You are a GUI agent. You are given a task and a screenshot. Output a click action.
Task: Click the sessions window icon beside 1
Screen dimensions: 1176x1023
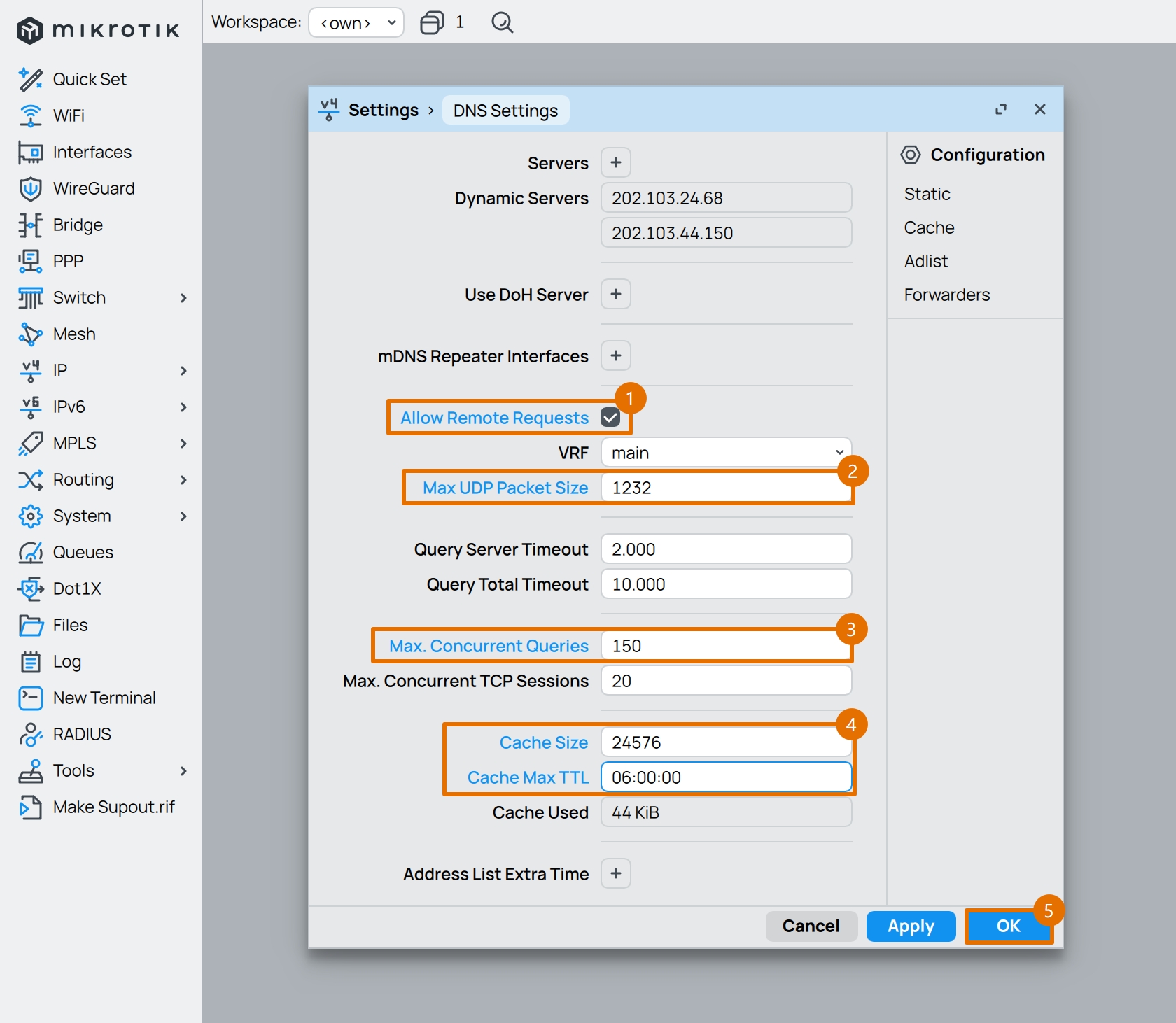click(432, 22)
